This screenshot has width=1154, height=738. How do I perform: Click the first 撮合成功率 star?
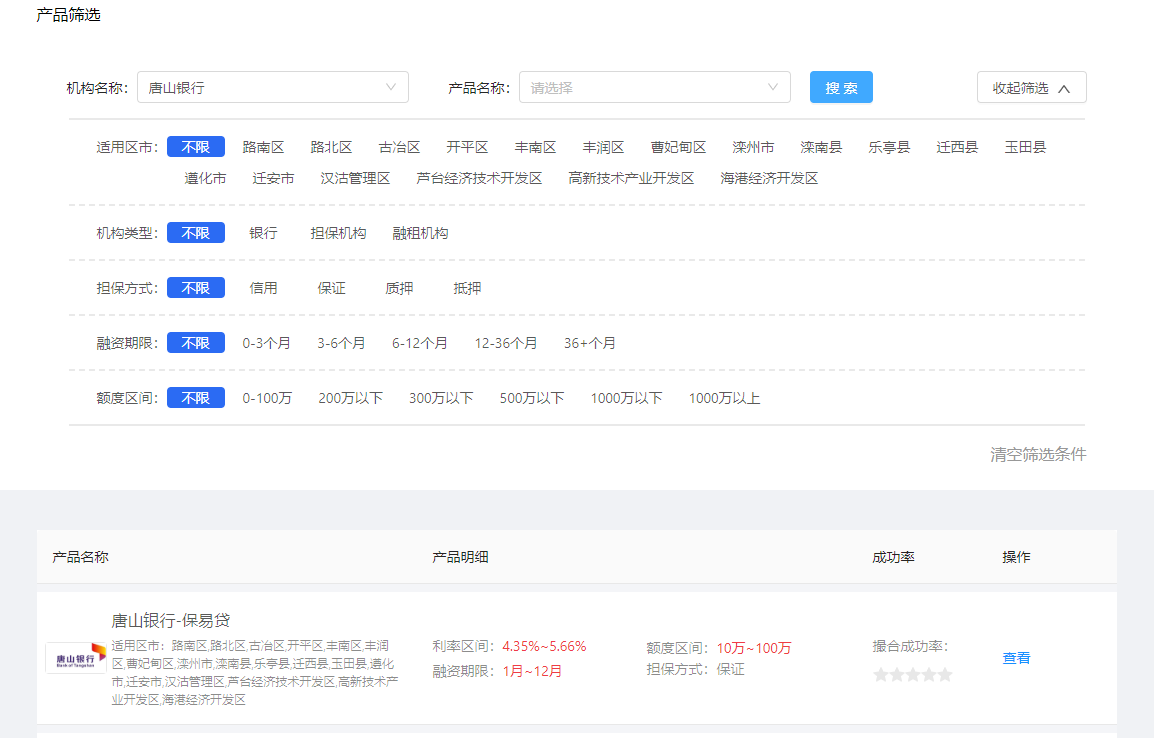880,674
